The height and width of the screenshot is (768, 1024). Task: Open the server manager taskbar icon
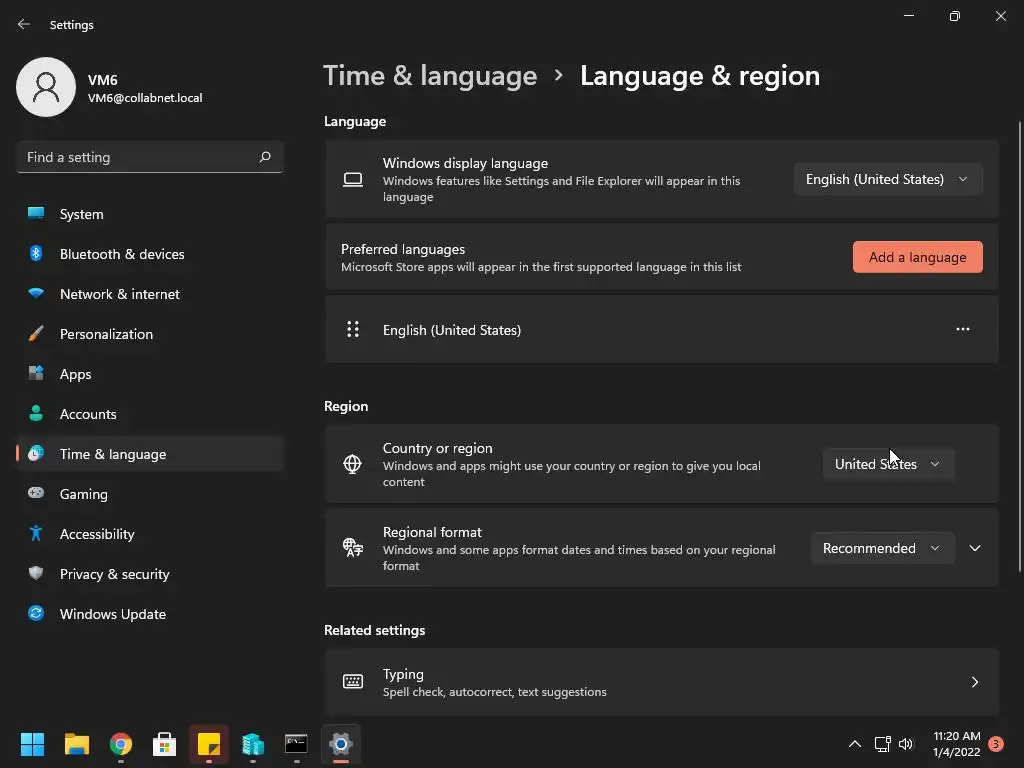(253, 744)
